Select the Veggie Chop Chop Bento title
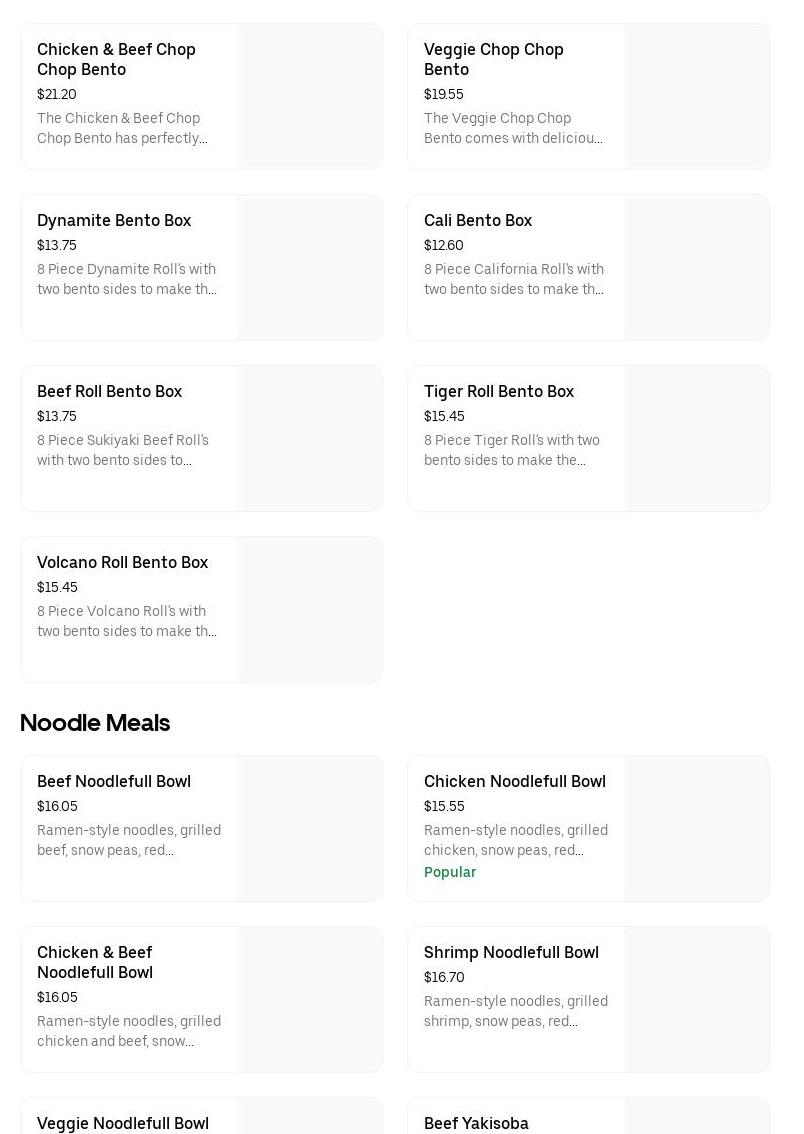 coord(493,59)
